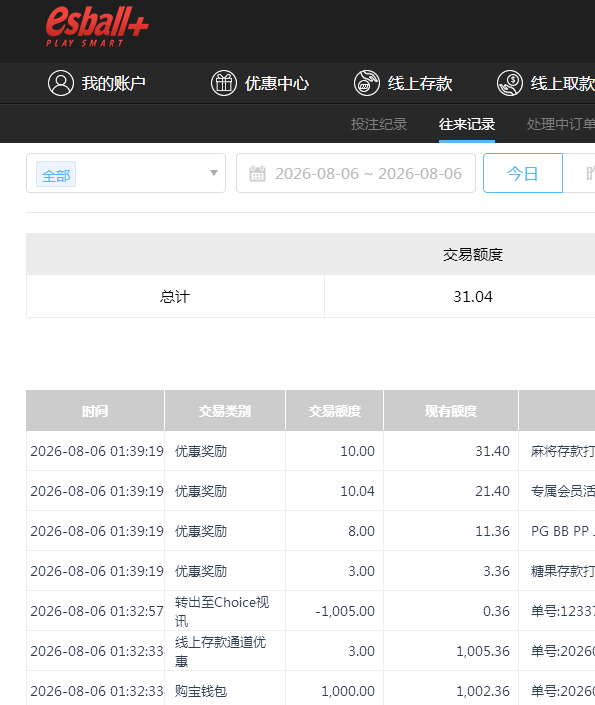Open the My Account user icon
Viewport: 595px width, 705px height.
61,83
